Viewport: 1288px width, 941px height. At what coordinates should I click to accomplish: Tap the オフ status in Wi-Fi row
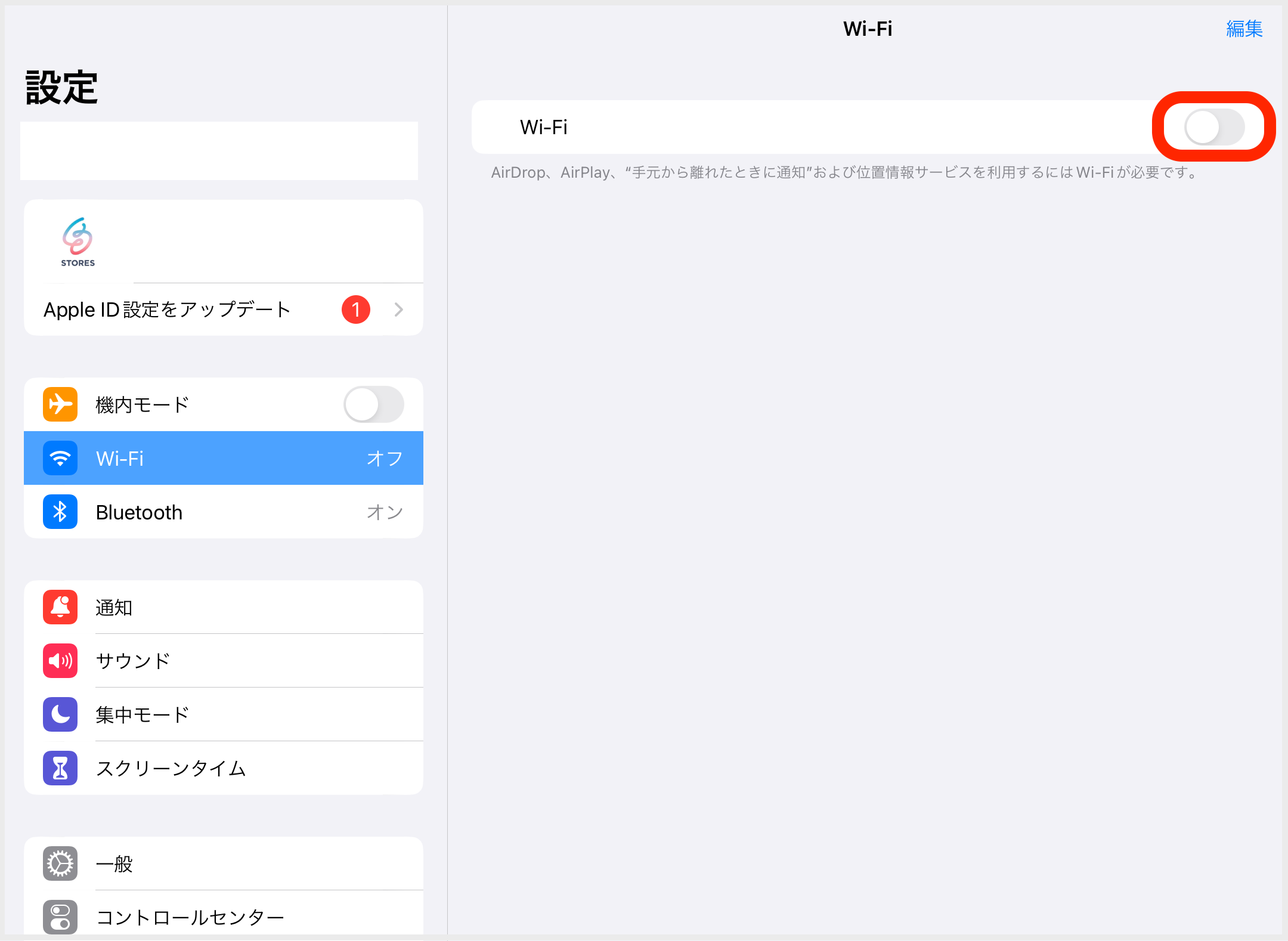(x=385, y=458)
